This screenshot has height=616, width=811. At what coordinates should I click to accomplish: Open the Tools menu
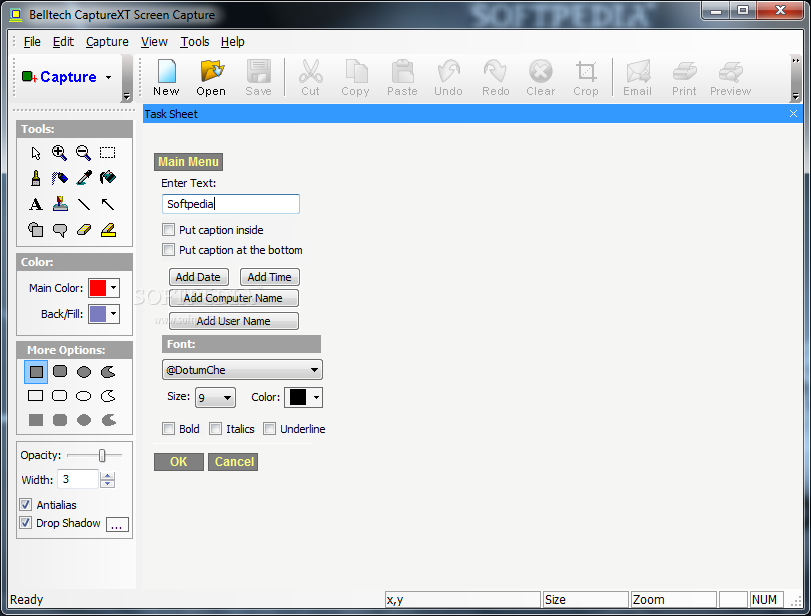coord(194,42)
